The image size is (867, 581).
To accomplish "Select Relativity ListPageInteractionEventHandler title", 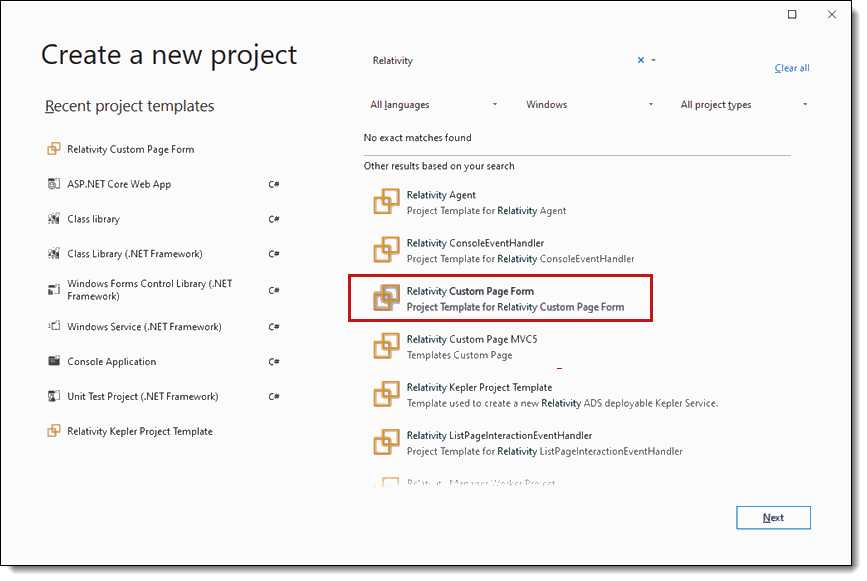I will point(499,435).
